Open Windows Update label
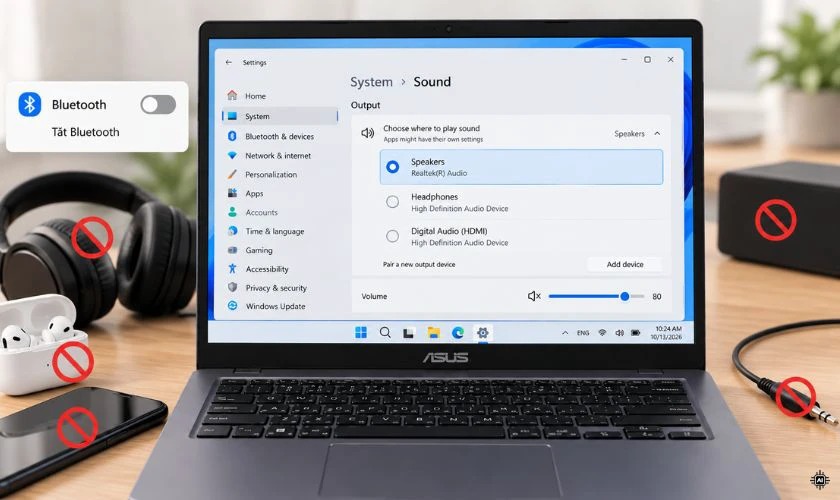The image size is (840, 500). click(x=275, y=307)
